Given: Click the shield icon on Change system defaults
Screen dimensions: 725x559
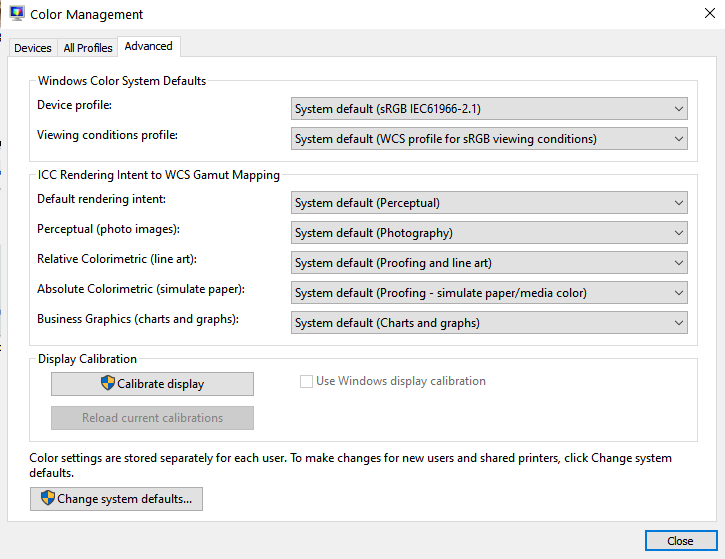Looking at the screenshot, I should [x=48, y=498].
